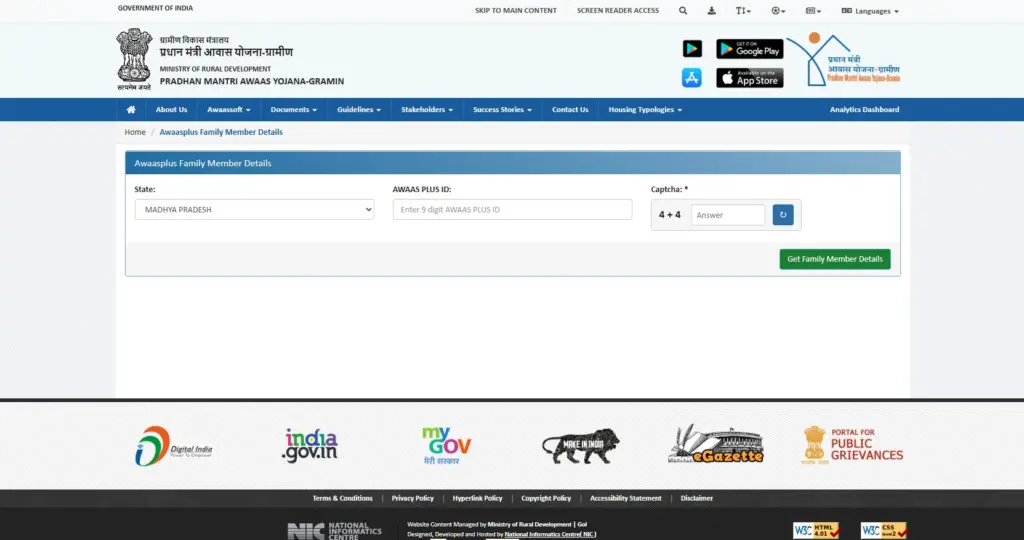Open the Make in India lion logo
Image resolution: width=1024 pixels, height=540 pixels.
581,446
